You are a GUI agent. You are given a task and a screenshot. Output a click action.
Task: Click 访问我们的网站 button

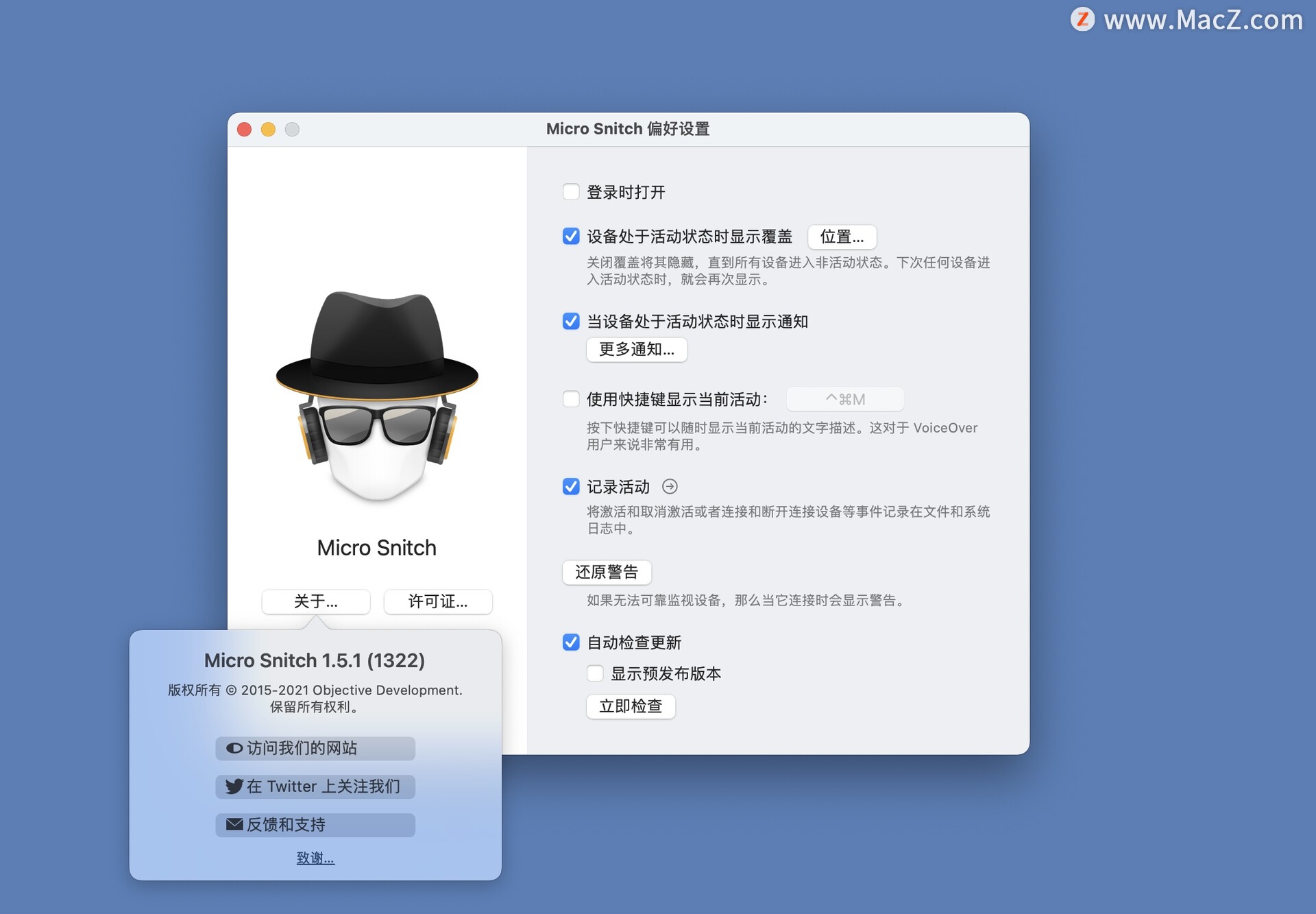tap(315, 748)
